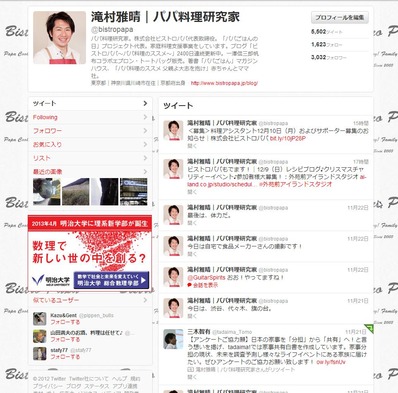Click chevron next to 最近の画像
398x393 pixels.
(x=145, y=172)
